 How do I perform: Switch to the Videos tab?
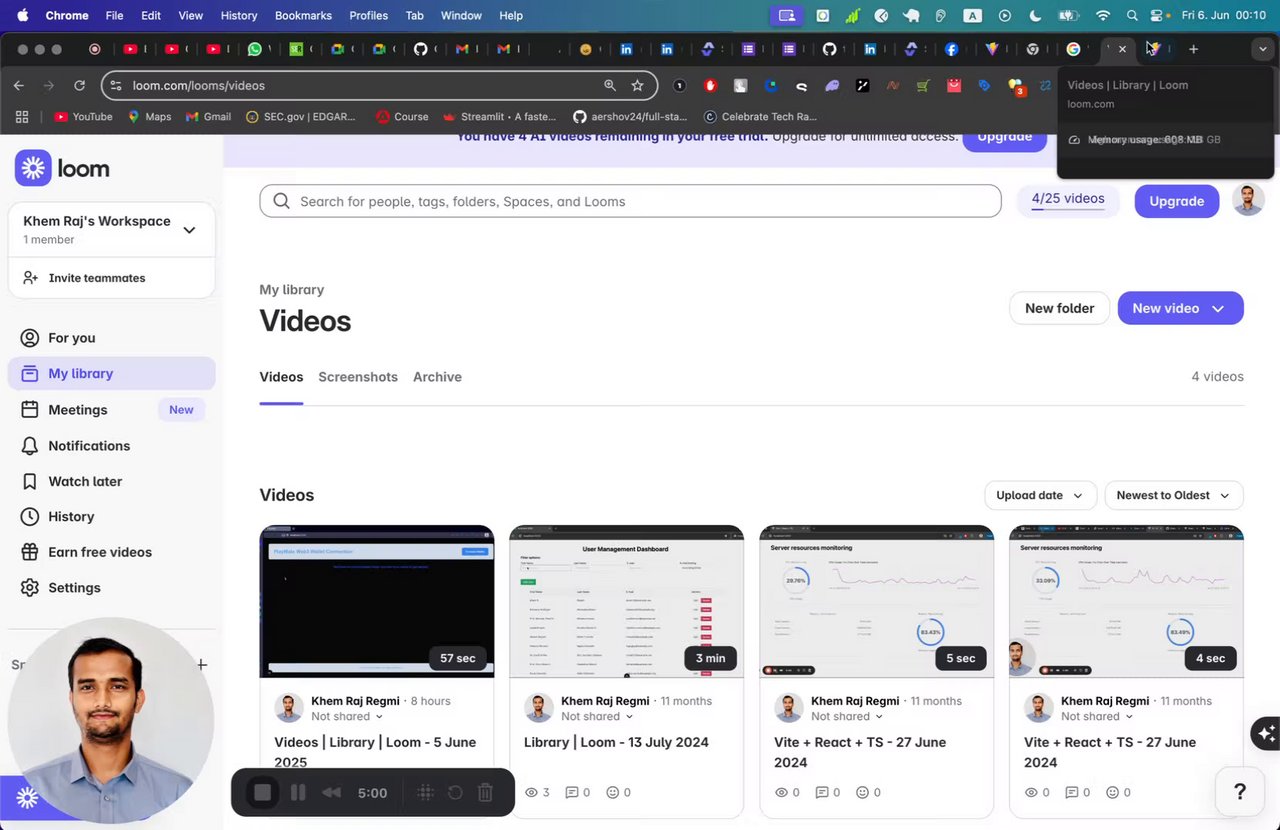(x=281, y=377)
